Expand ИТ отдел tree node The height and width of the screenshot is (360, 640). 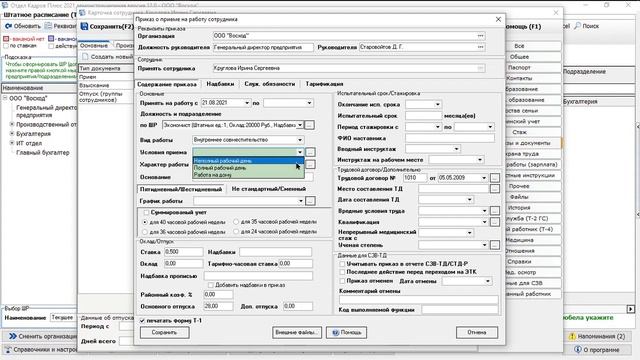coord(12,143)
